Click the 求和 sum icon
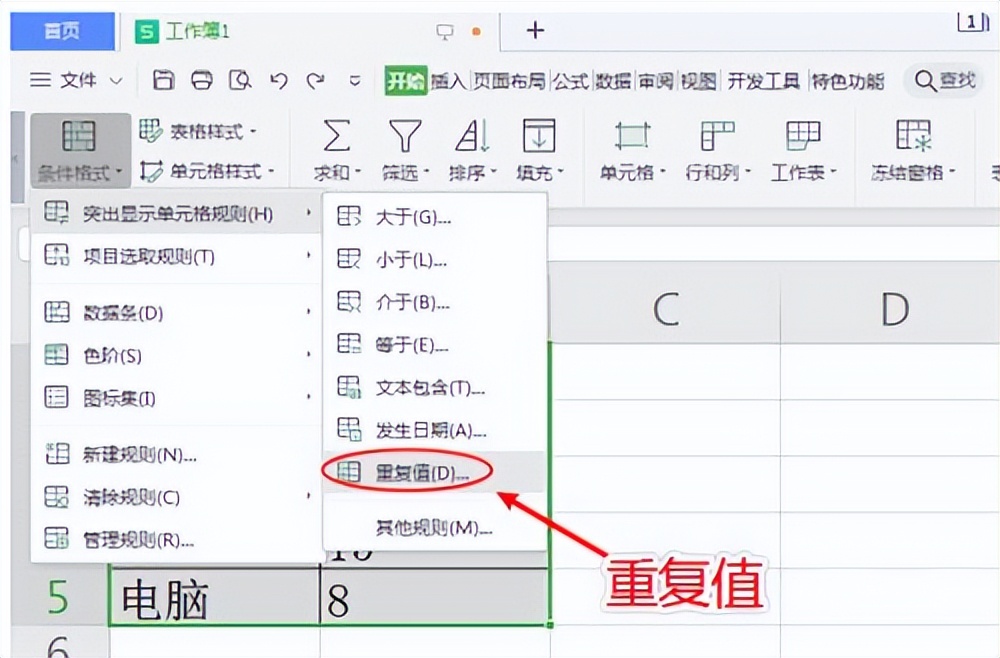 pos(337,135)
